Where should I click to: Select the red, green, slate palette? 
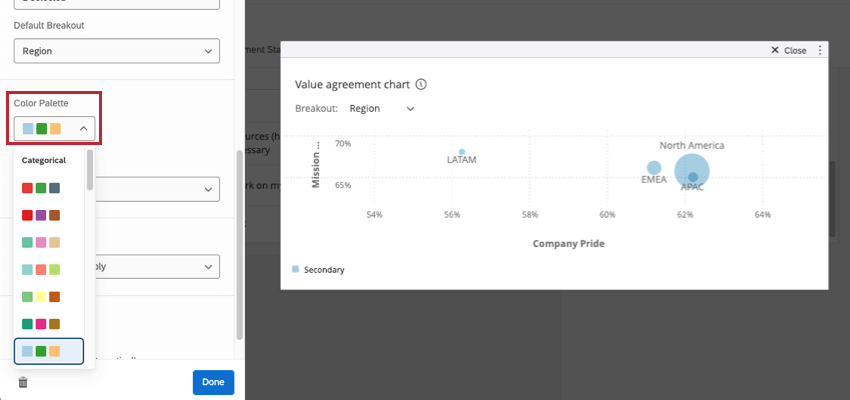[41, 188]
